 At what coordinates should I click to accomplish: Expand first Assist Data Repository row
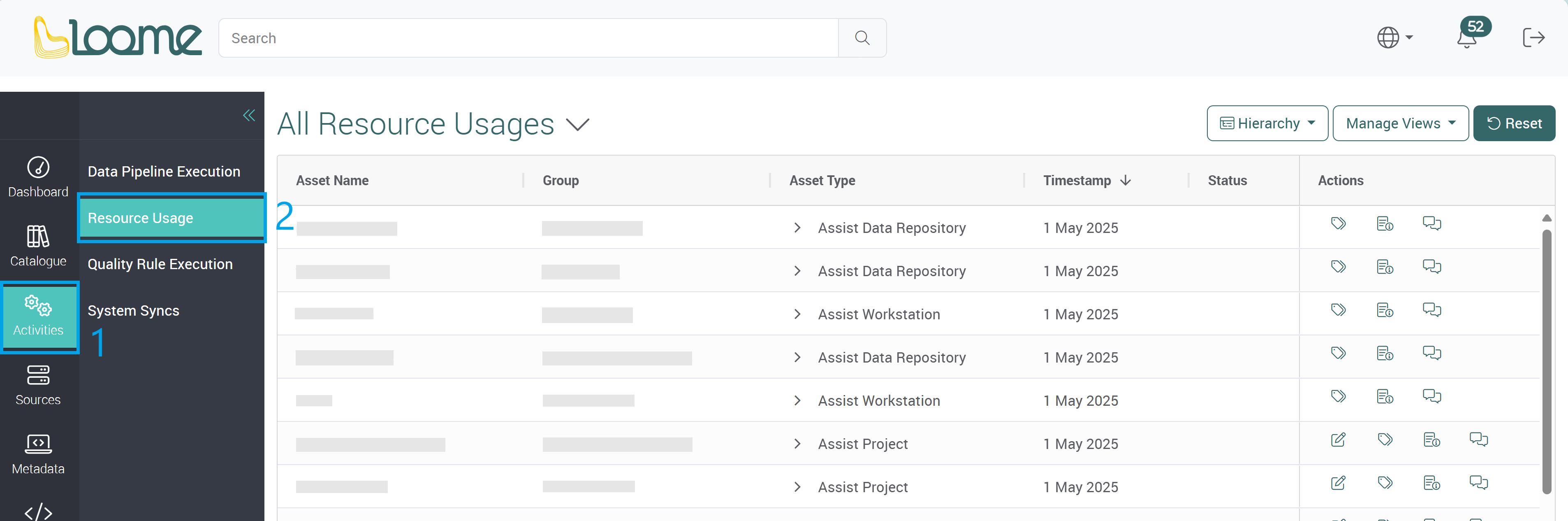[797, 228]
